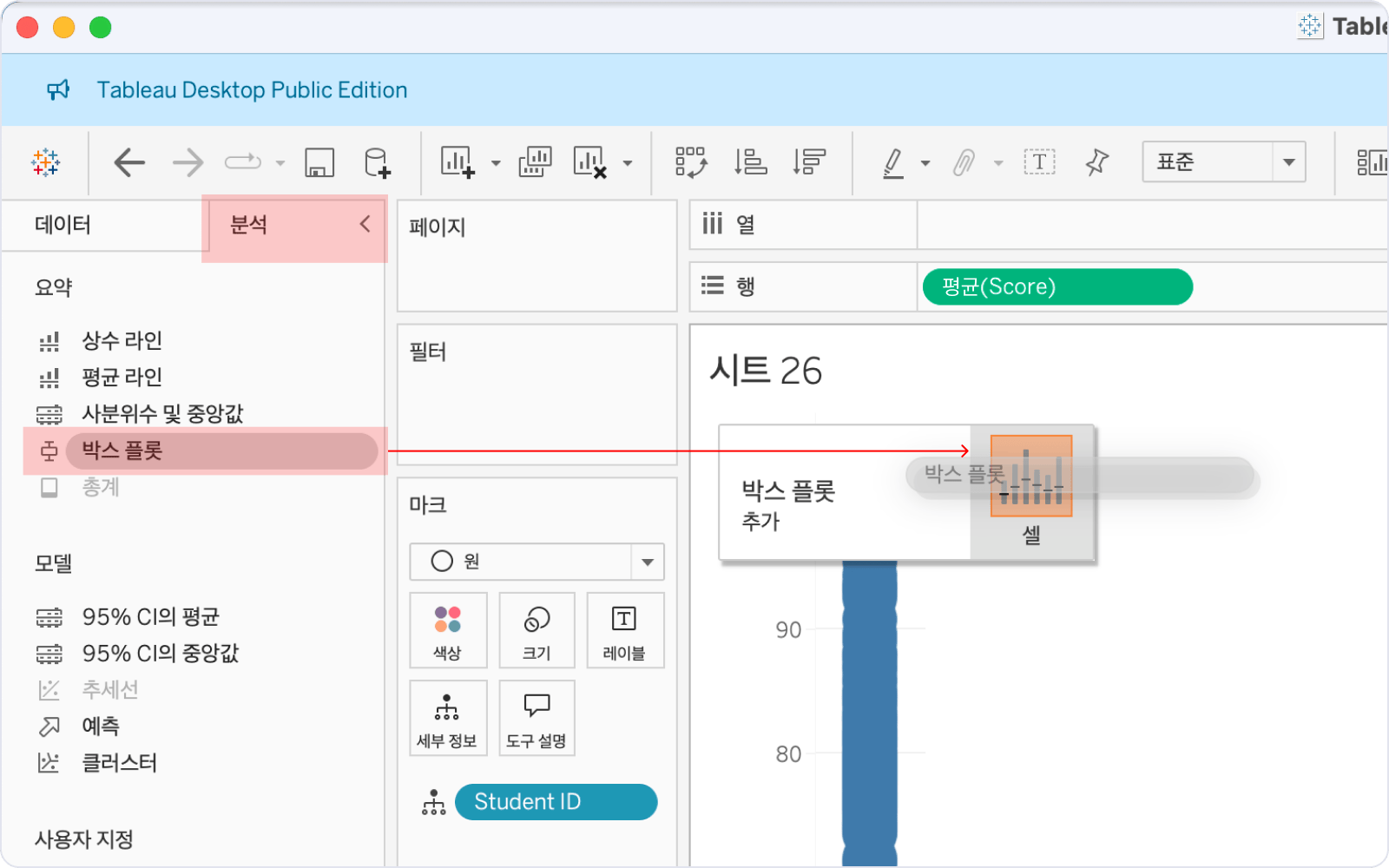
Task: Click the Student ID pill on Marks
Action: [x=556, y=802]
